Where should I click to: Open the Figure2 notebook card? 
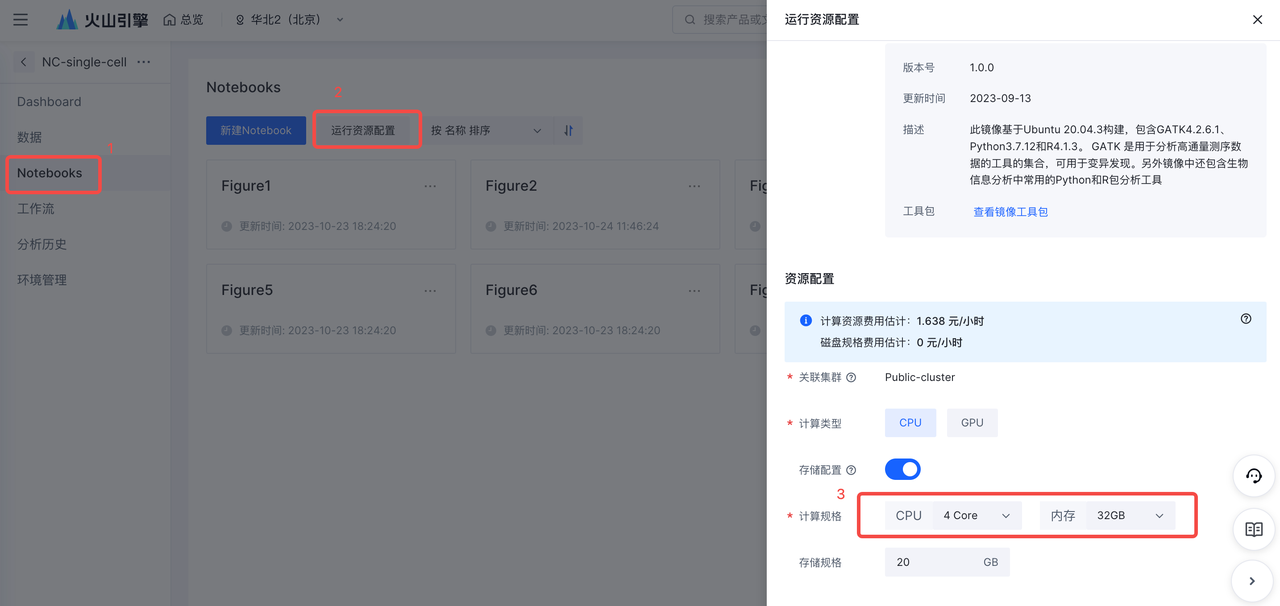tap(594, 204)
